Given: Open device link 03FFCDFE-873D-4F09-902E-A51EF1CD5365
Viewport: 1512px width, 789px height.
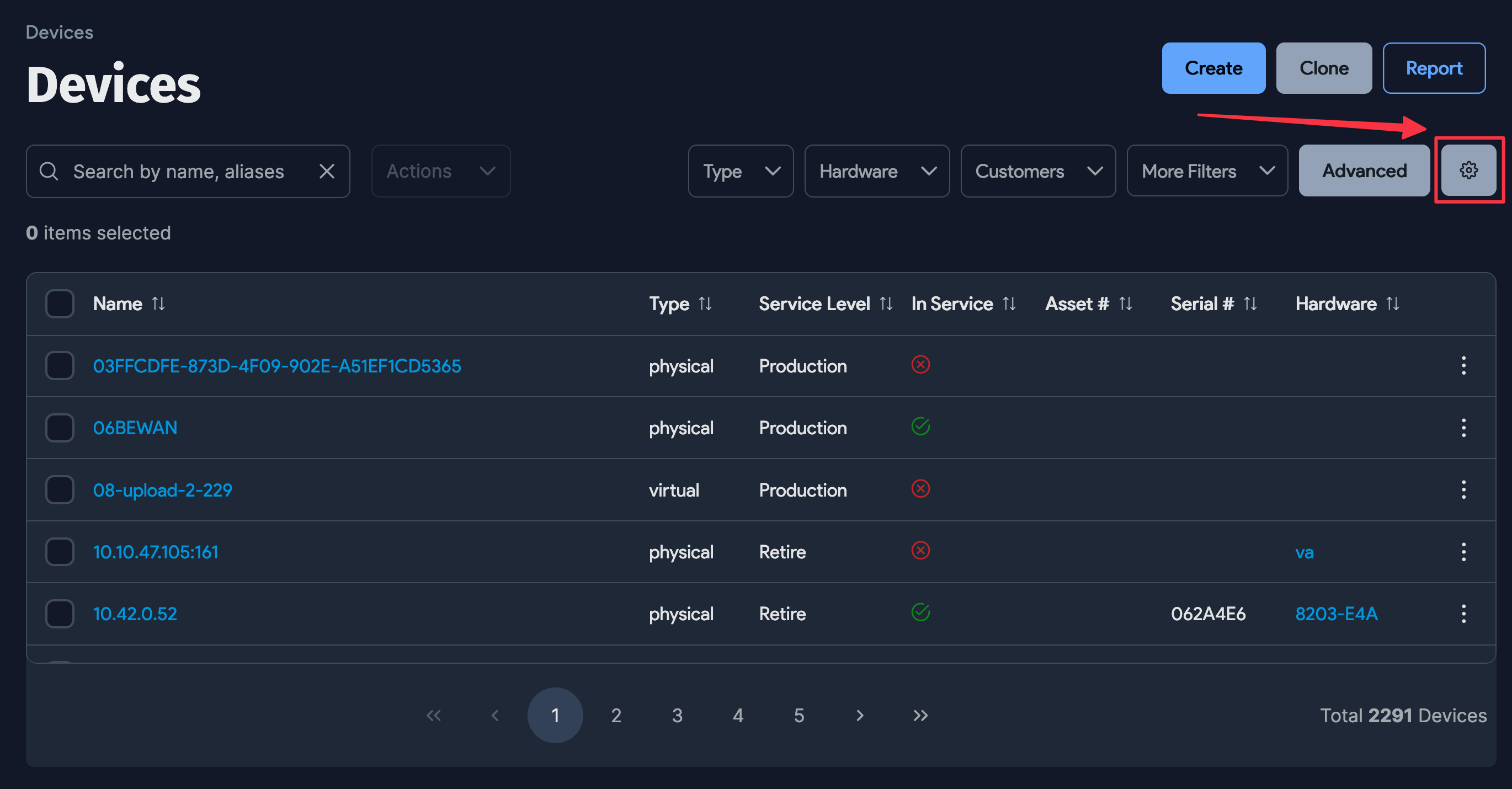Looking at the screenshot, I should tap(276, 366).
